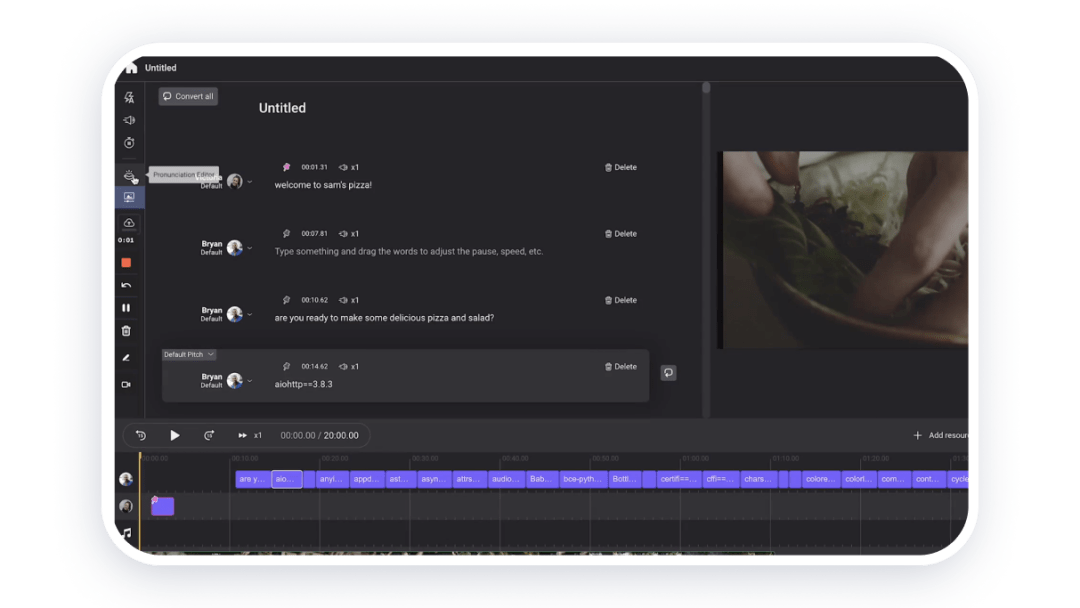The height and width of the screenshot is (608, 1080).
Task: Click the convert icon beside aiohttp block
Action: pos(669,373)
